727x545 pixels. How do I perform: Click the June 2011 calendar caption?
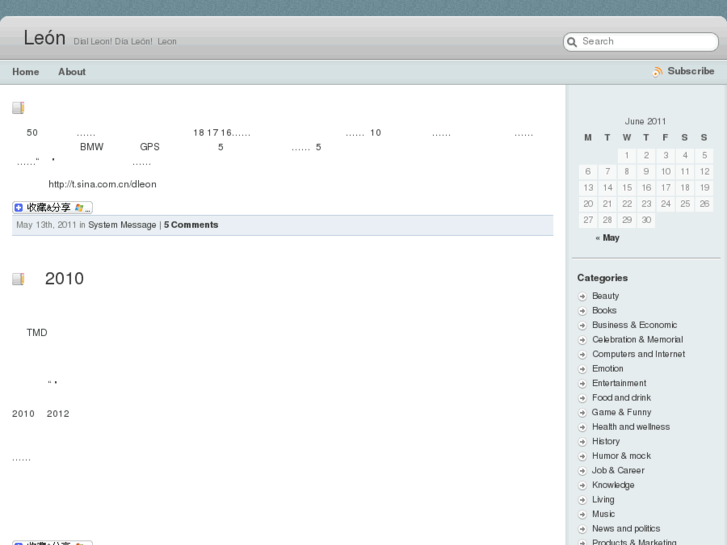645,122
